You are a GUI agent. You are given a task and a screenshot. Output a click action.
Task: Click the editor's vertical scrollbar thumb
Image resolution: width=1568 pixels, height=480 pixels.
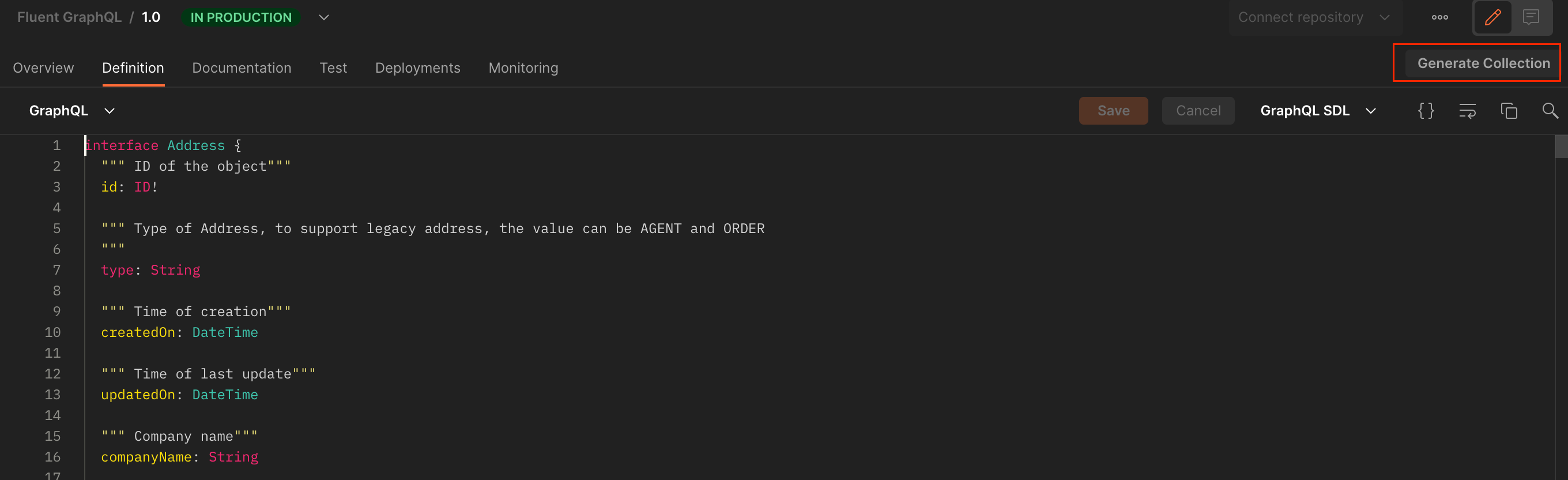coord(1561,146)
